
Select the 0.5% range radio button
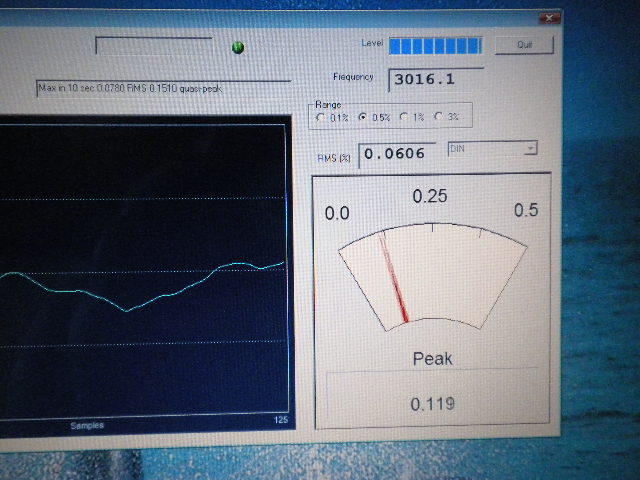pos(363,117)
